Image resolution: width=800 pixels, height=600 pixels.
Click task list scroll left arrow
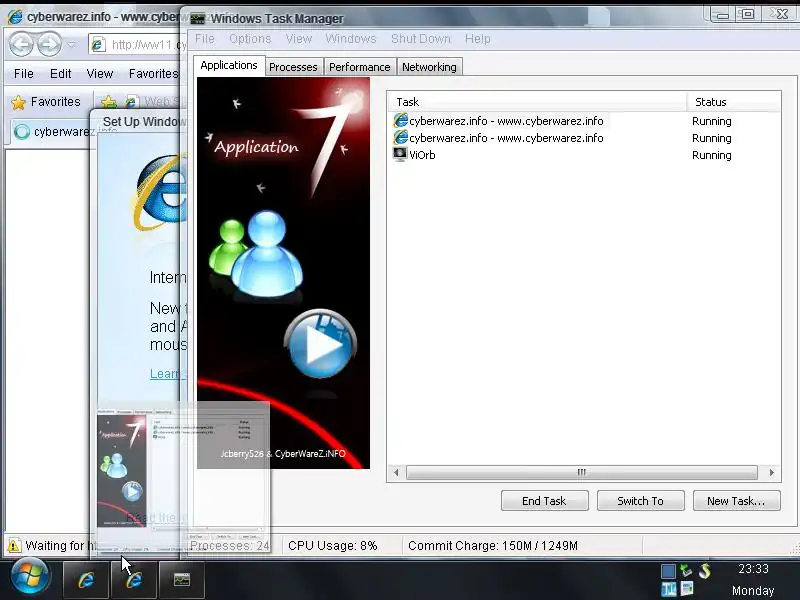tap(396, 472)
